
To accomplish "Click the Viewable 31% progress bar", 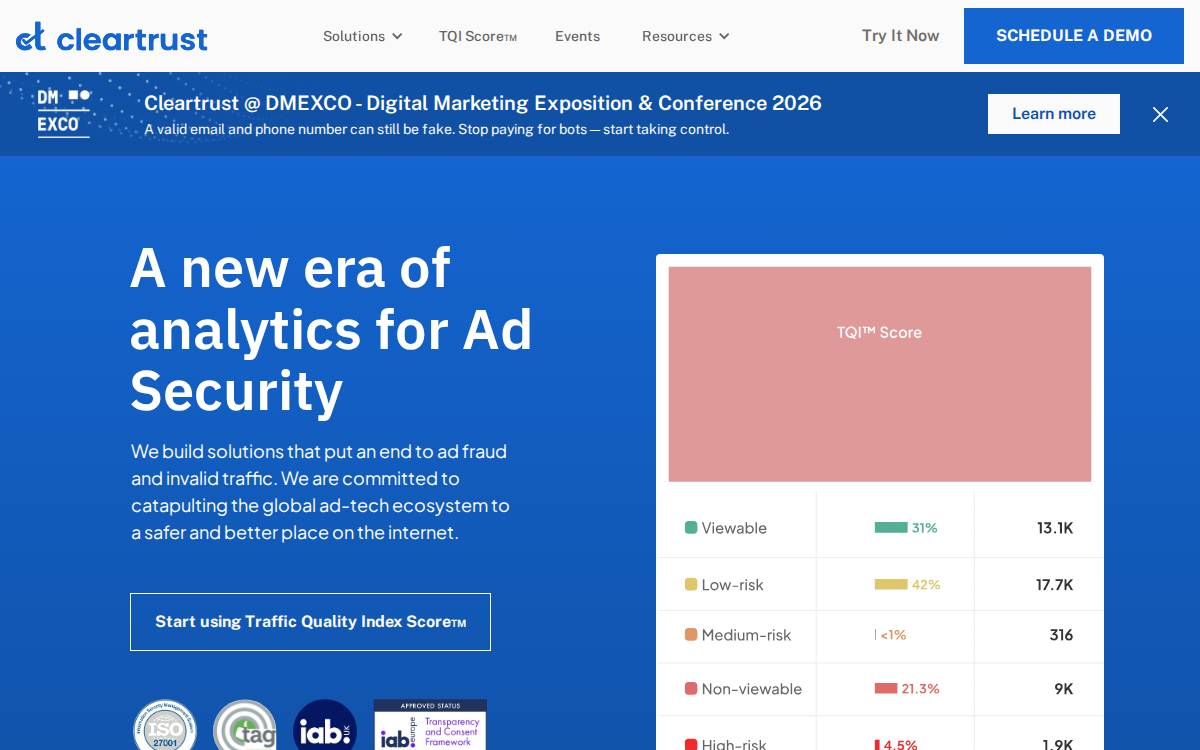I will 891,527.
